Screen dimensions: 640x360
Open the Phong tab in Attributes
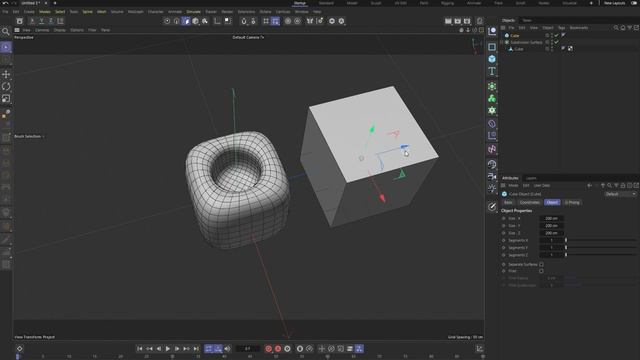click(572, 202)
